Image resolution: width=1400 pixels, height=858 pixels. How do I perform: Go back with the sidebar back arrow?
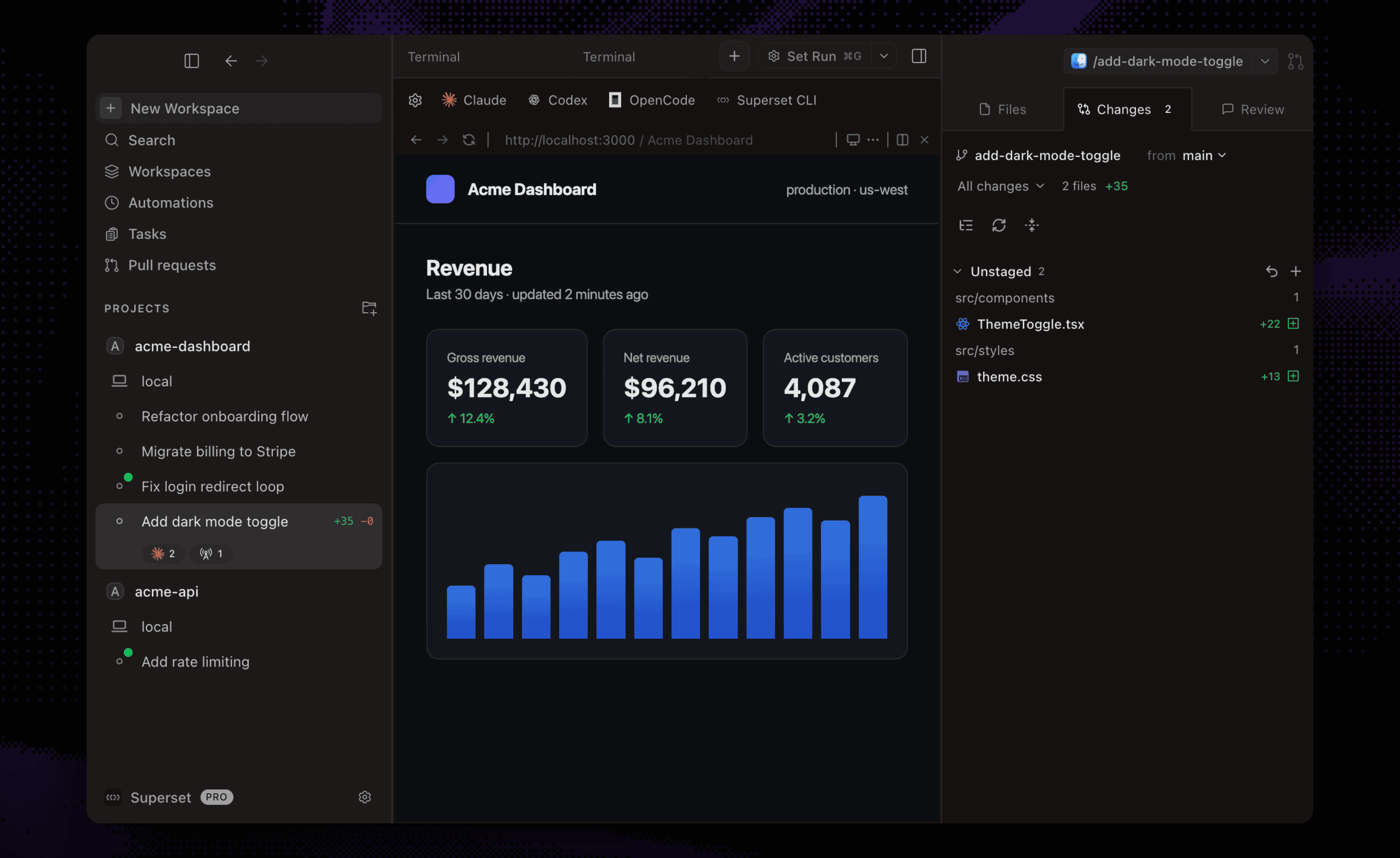click(231, 61)
